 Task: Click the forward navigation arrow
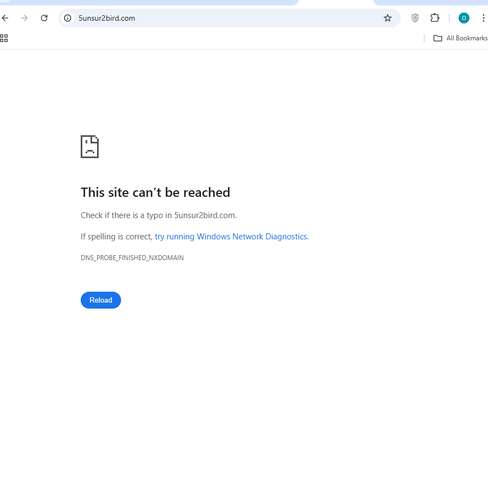[x=24, y=18]
